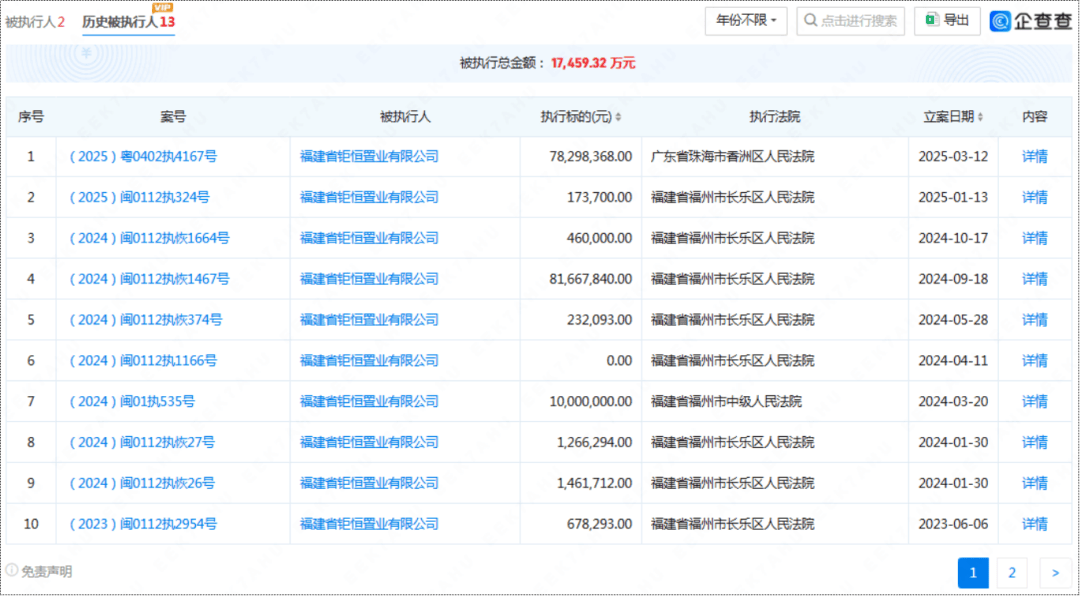Click the 企查查 logo icon

tap(1002, 21)
